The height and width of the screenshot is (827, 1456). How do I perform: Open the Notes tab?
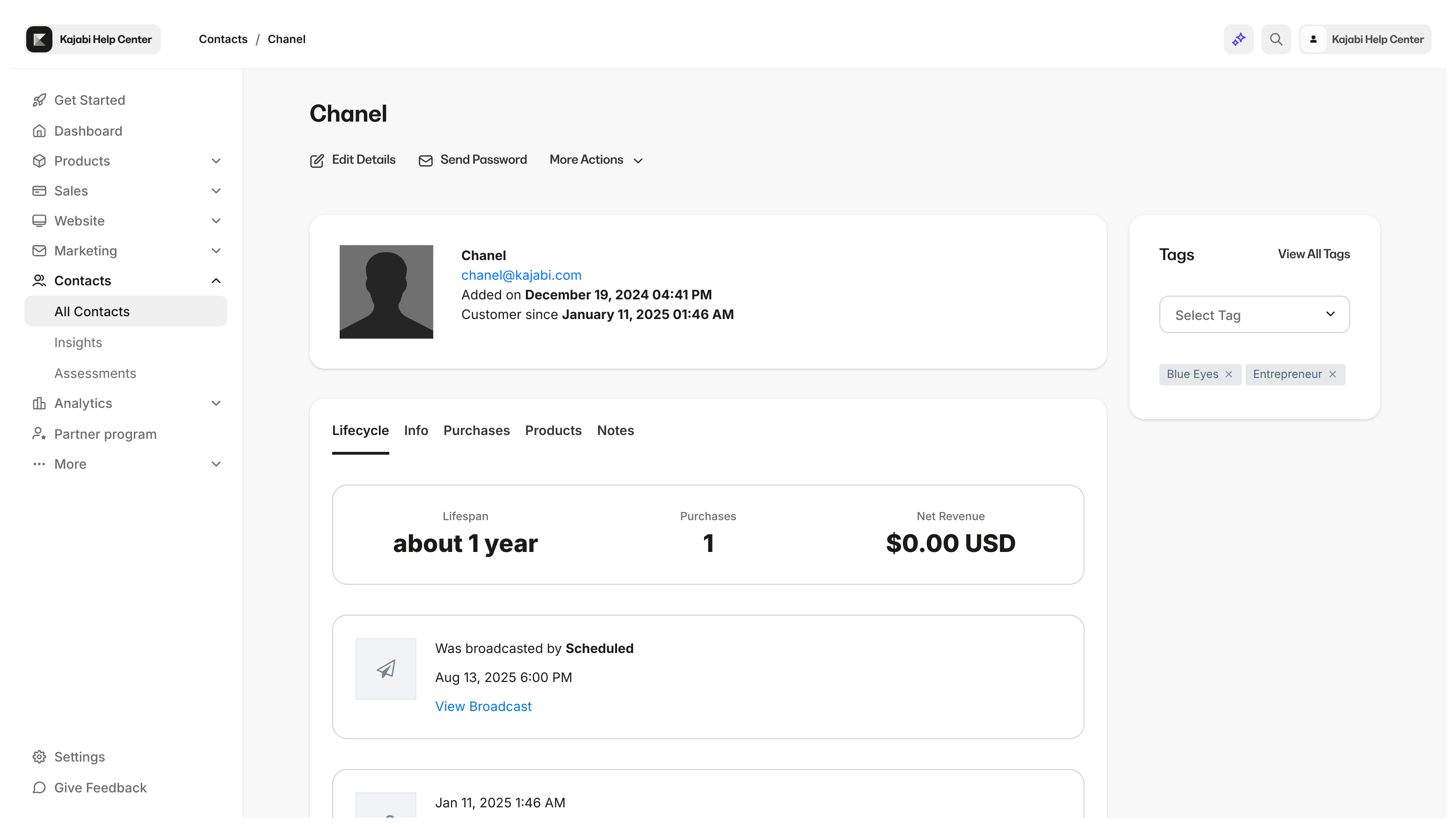615,430
